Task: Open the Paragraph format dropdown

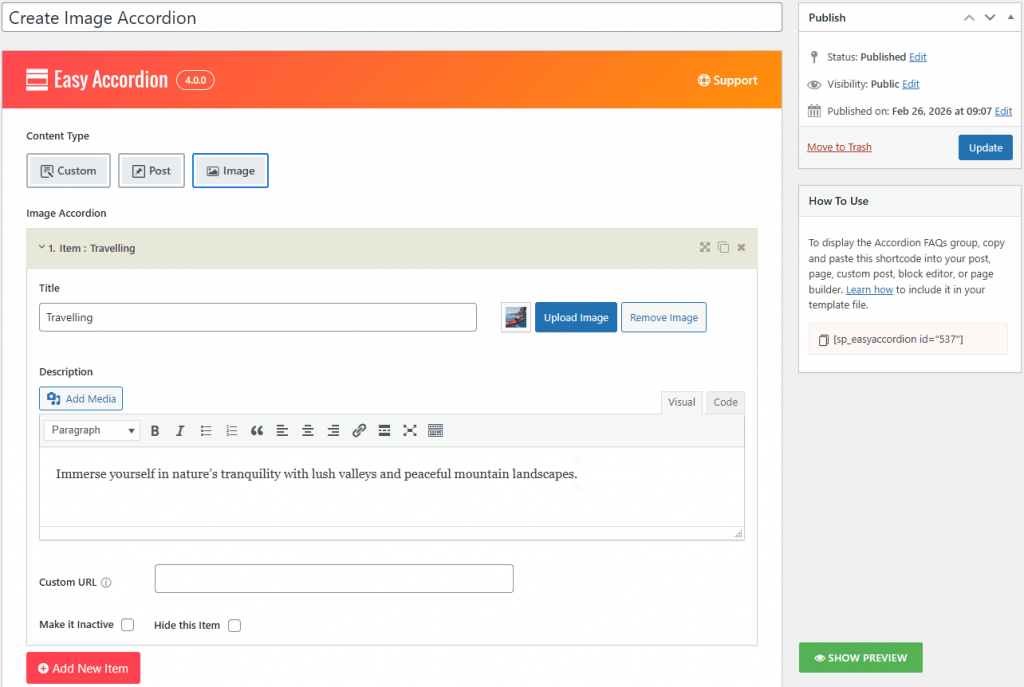Action: coord(91,431)
